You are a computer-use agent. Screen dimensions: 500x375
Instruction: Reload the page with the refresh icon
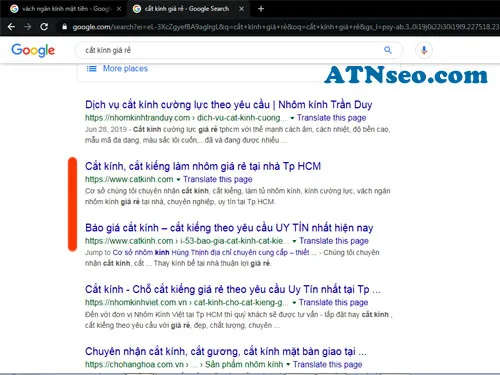[44, 27]
